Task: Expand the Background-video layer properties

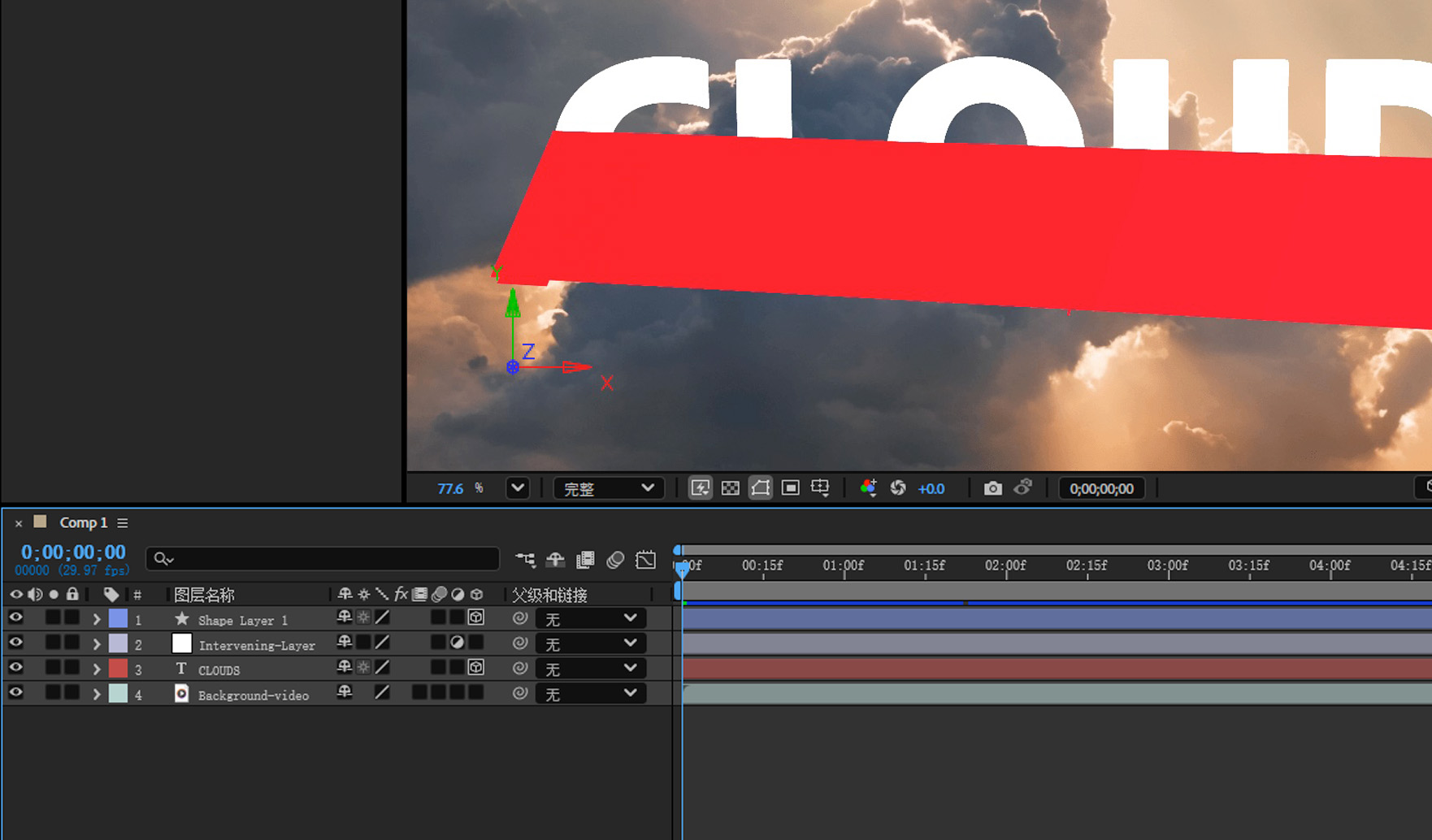Action: [x=95, y=695]
